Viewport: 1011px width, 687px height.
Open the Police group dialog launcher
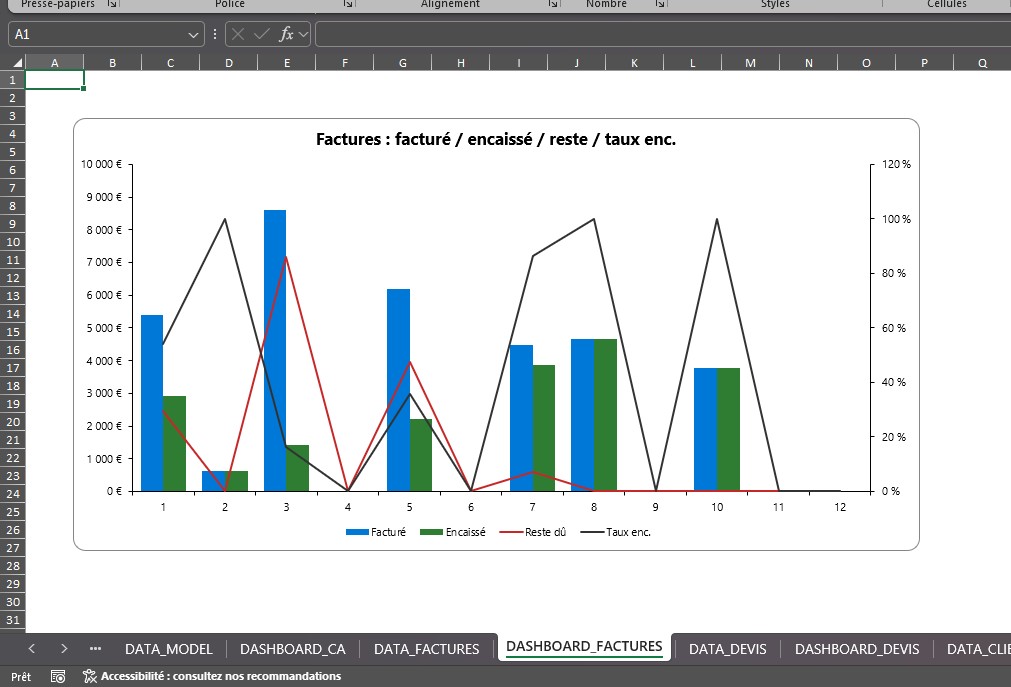tap(346, 4)
